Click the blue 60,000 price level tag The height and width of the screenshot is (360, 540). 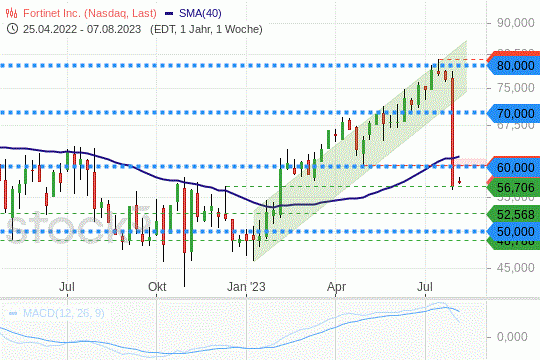click(x=514, y=167)
